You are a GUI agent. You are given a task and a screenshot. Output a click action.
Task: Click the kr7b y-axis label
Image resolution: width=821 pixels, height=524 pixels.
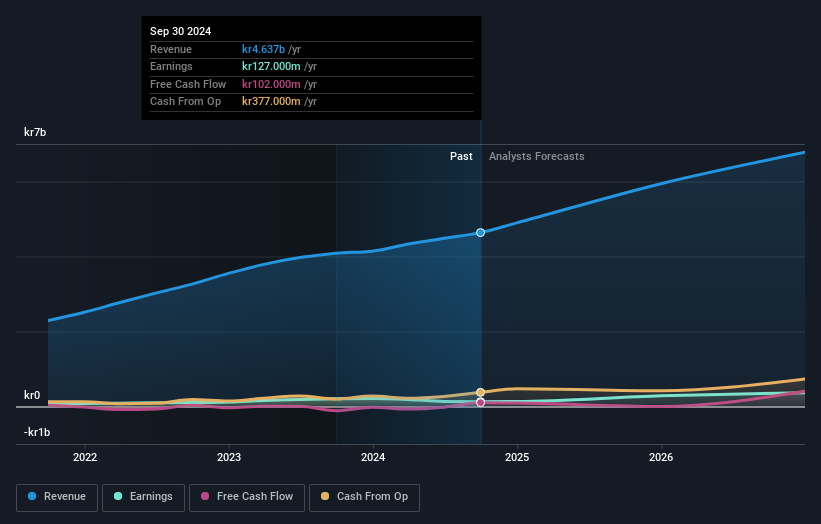tap(35, 132)
